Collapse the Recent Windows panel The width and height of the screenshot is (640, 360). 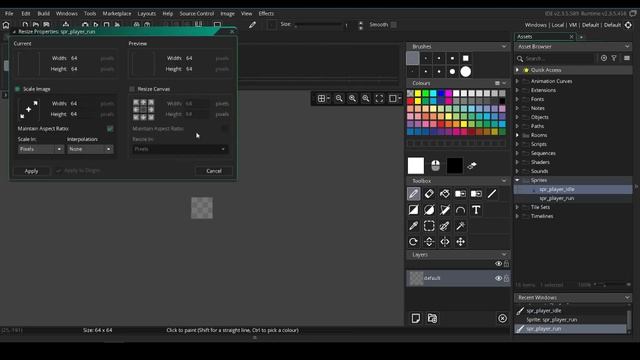[627, 298]
